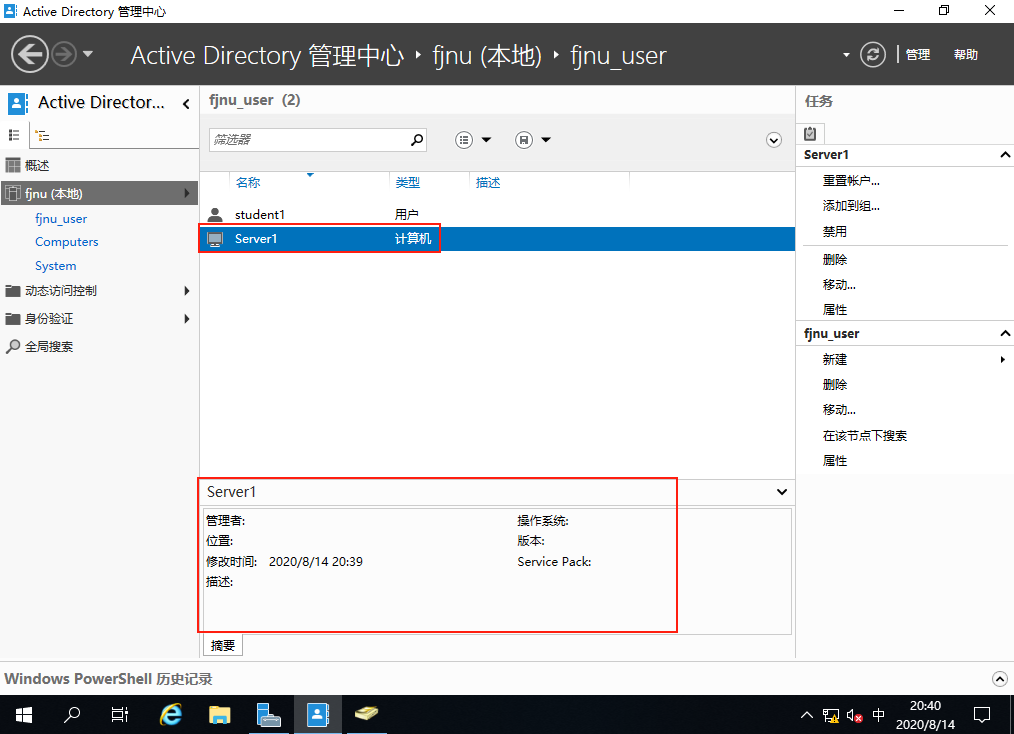Open 属性 under Server1 tasks
Image resolution: width=1014 pixels, height=734 pixels.
point(835,310)
